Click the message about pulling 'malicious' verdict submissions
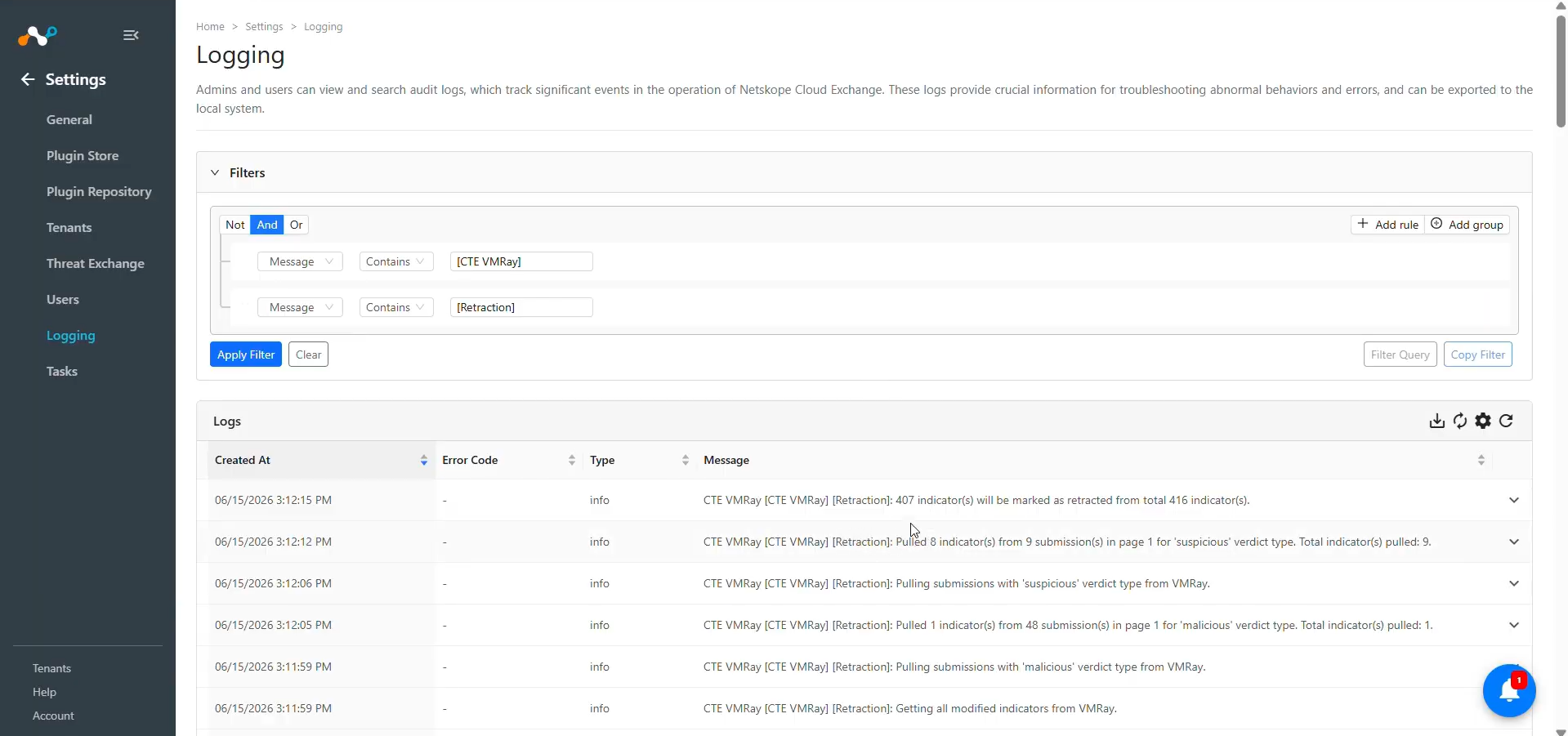 [x=954, y=667]
